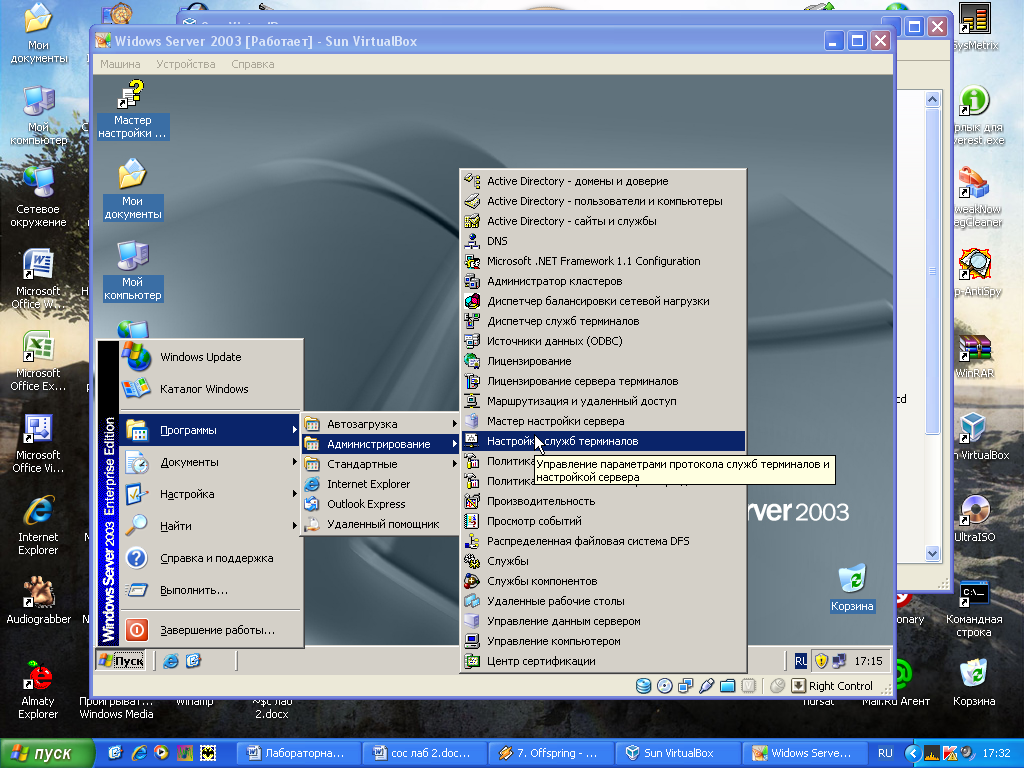Switch to Лабораторна... Word taskbar button
The width and height of the screenshot is (1024, 768).
(297, 753)
